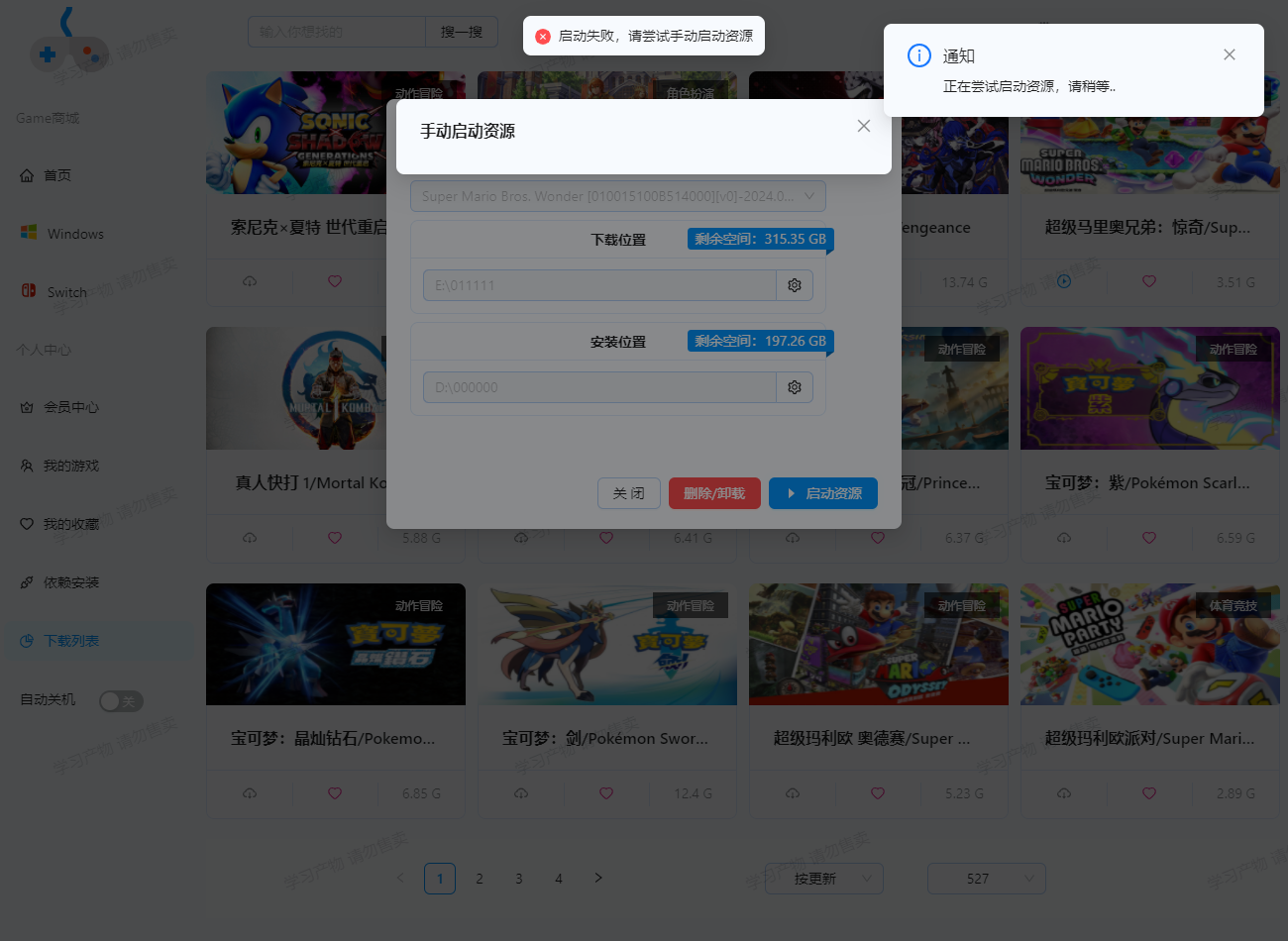Screen dimensions: 1288x941
Task: Open the 宝可梦:剑 cover thumbnail
Action: (607, 644)
